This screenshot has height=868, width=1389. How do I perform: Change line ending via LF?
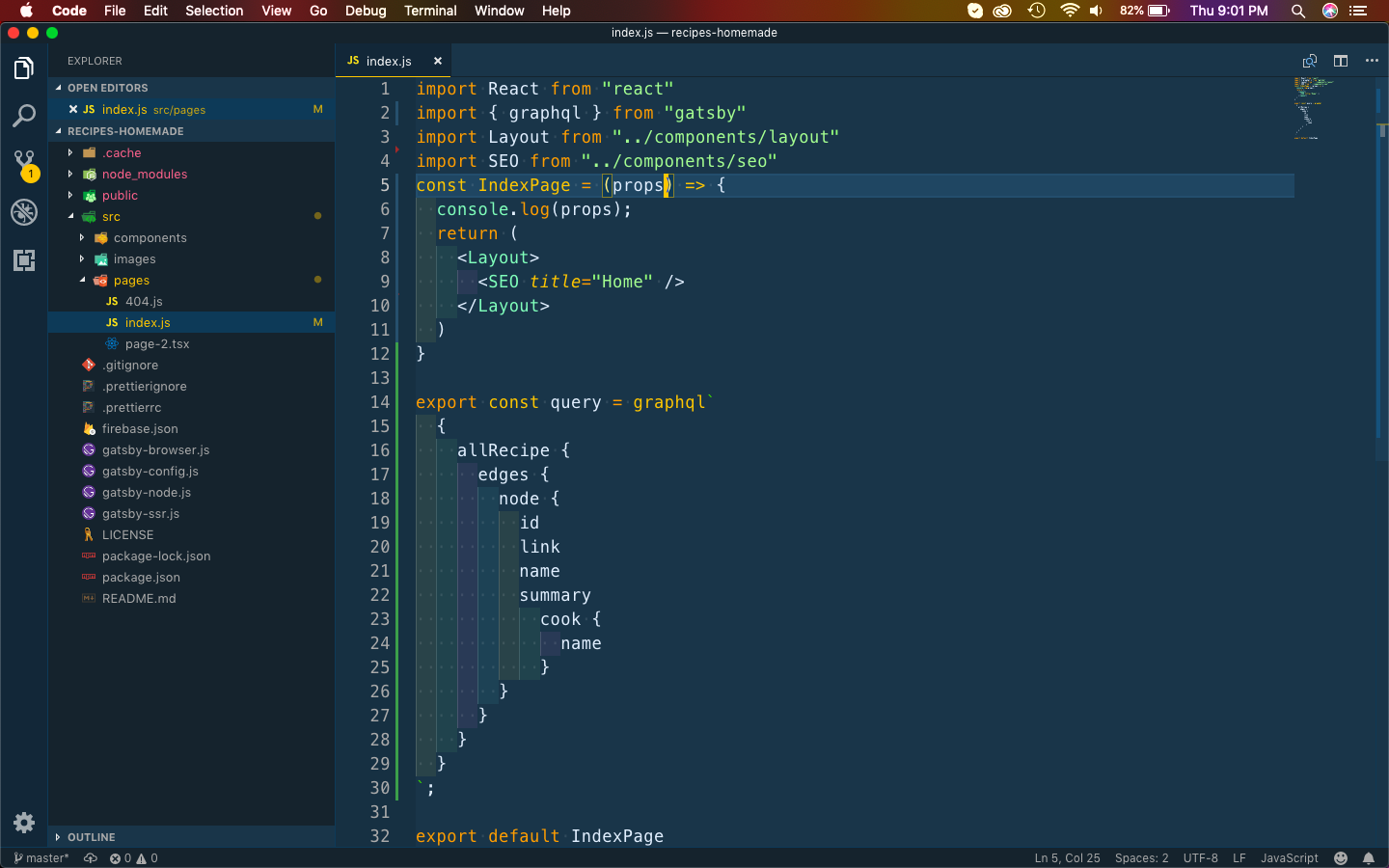click(x=1239, y=858)
